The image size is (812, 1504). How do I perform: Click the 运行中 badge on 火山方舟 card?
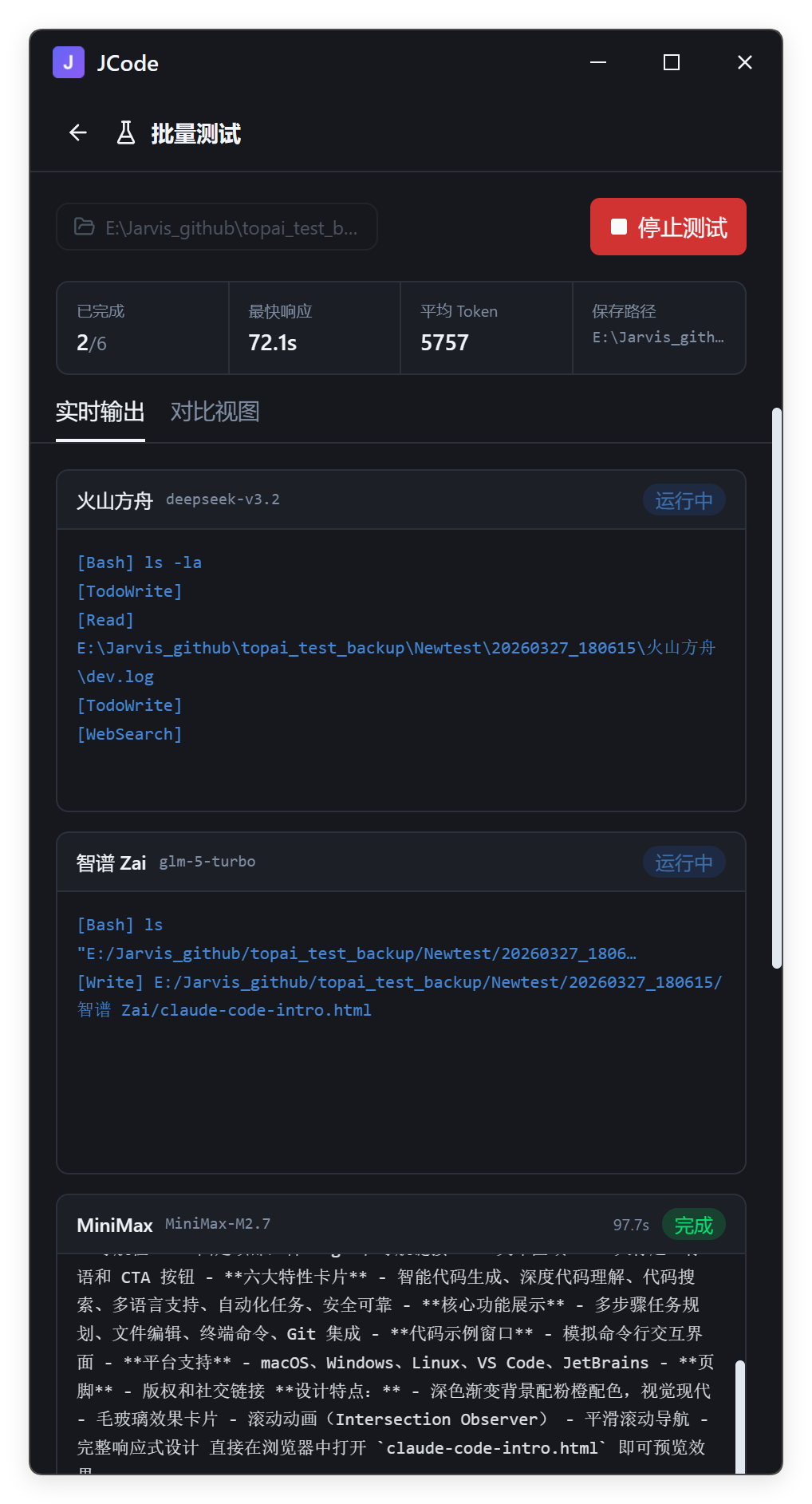684,500
